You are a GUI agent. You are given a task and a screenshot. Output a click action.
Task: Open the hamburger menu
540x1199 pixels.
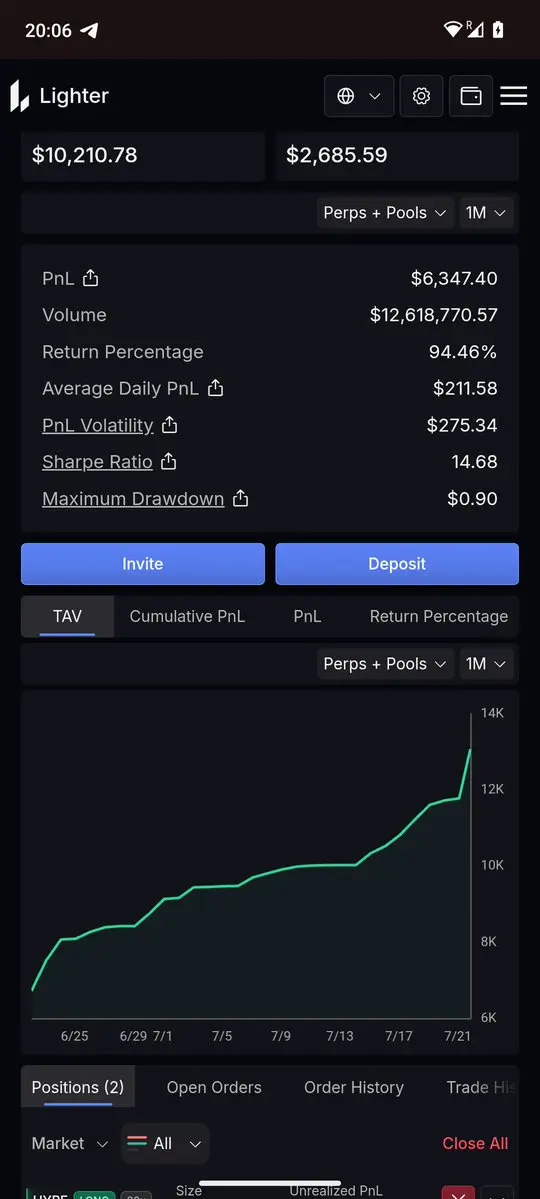514,96
